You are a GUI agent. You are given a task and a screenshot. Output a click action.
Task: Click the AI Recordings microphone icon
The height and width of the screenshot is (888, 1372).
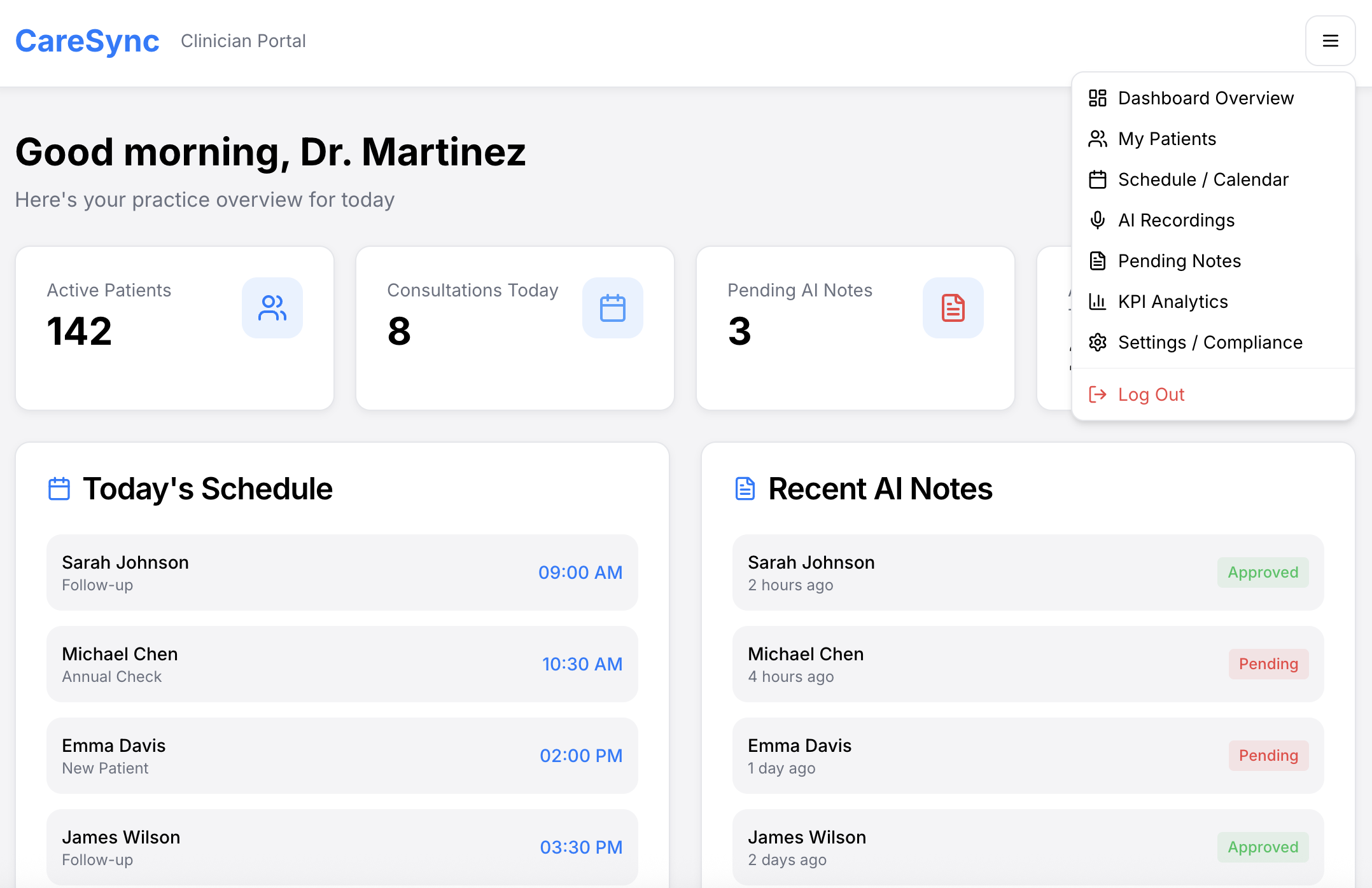pos(1098,220)
